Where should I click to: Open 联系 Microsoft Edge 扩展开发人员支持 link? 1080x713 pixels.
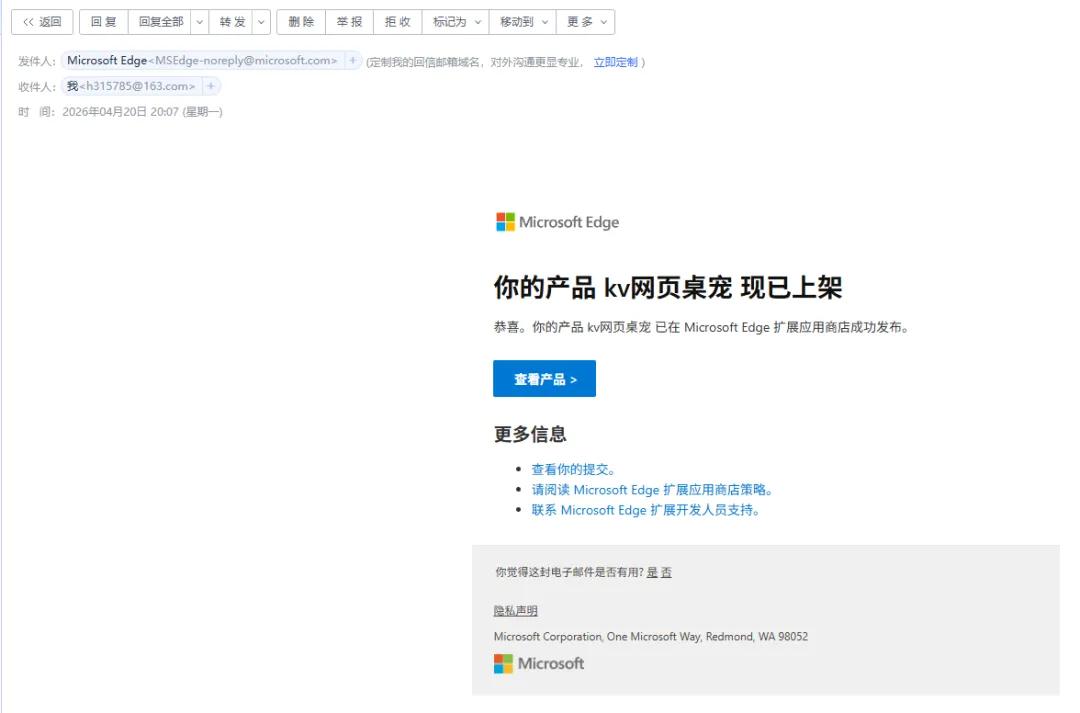click(645, 510)
